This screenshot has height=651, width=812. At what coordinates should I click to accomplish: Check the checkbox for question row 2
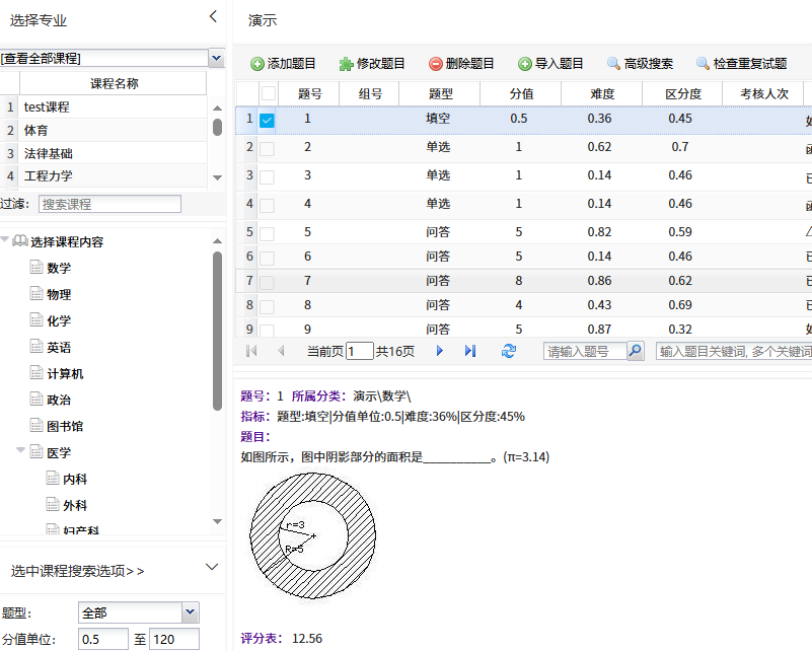click(267, 148)
